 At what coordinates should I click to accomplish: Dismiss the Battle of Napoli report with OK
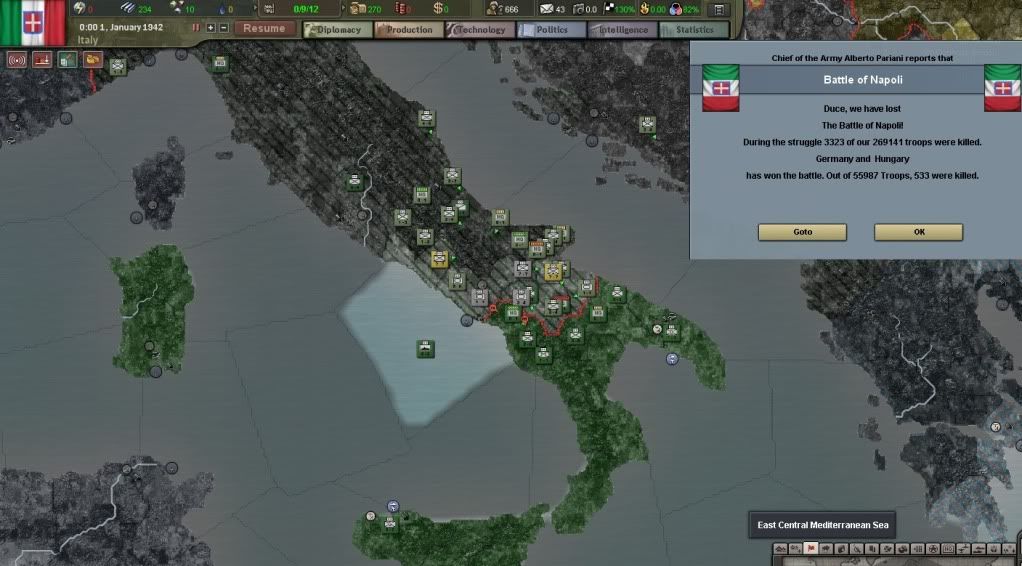918,232
